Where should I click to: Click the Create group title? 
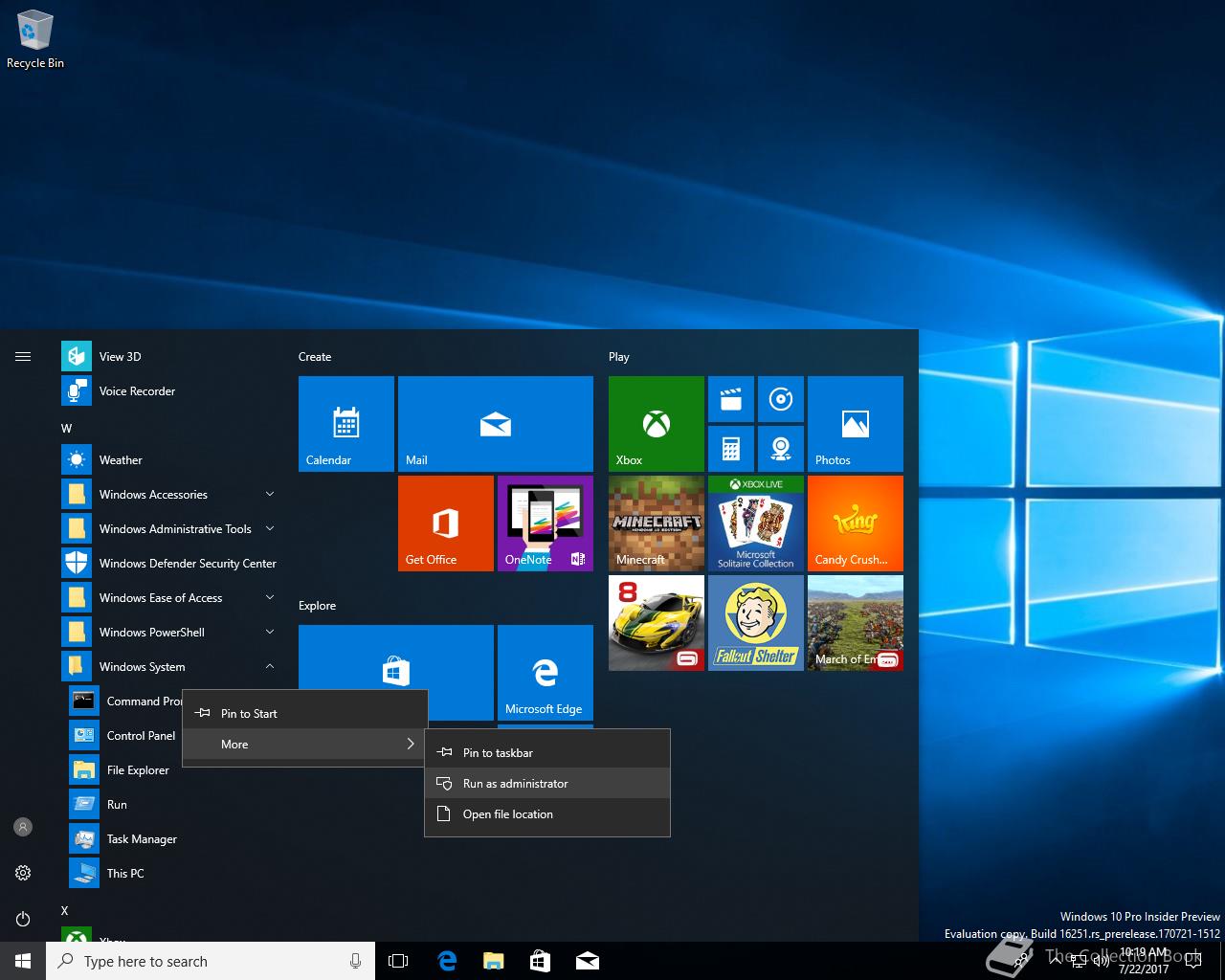pyautogui.click(x=315, y=356)
